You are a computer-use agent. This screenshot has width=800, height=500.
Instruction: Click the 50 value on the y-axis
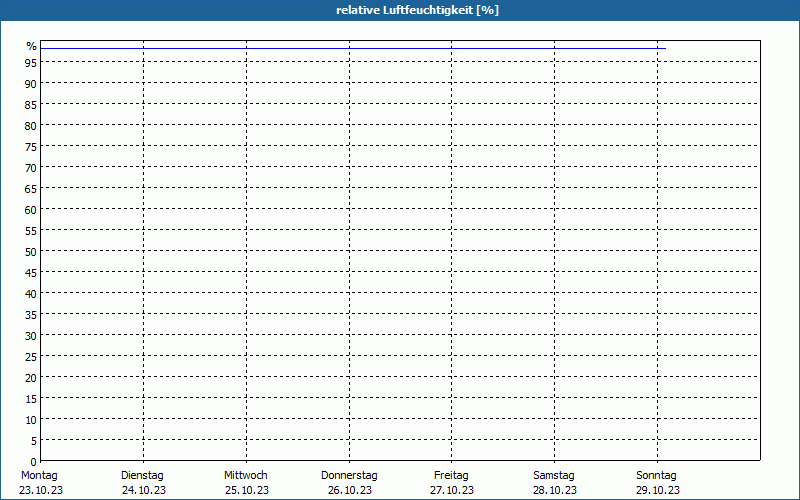tap(31, 252)
